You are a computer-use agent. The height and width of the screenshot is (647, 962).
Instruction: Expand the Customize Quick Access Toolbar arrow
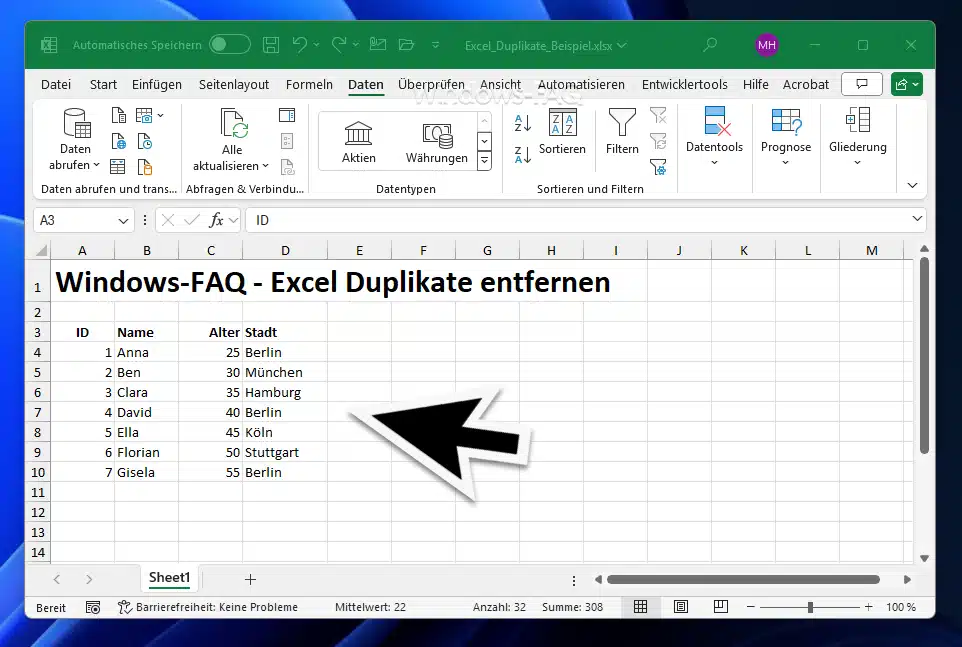coord(436,45)
